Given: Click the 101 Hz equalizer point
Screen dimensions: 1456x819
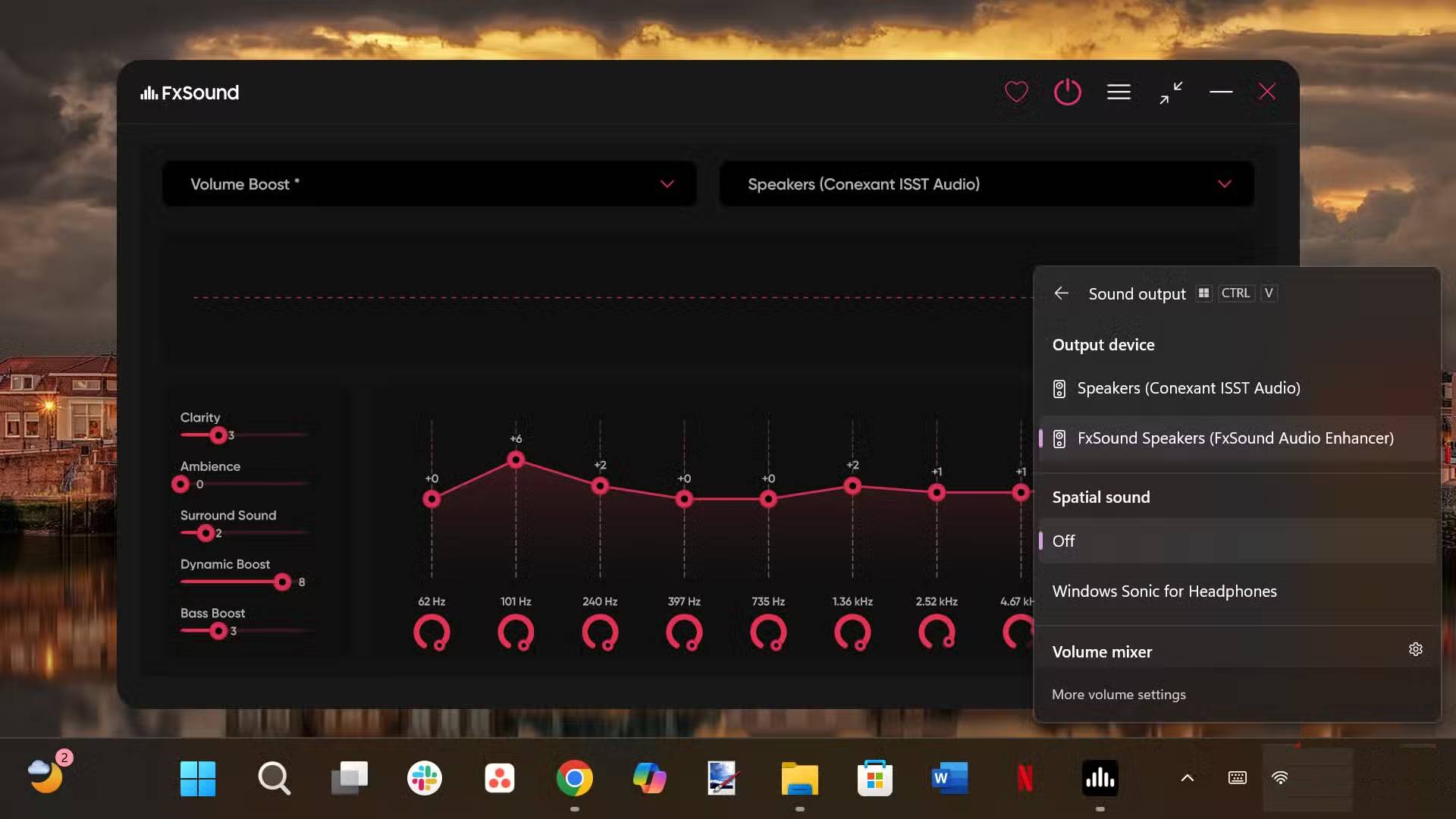Looking at the screenshot, I should (x=516, y=460).
